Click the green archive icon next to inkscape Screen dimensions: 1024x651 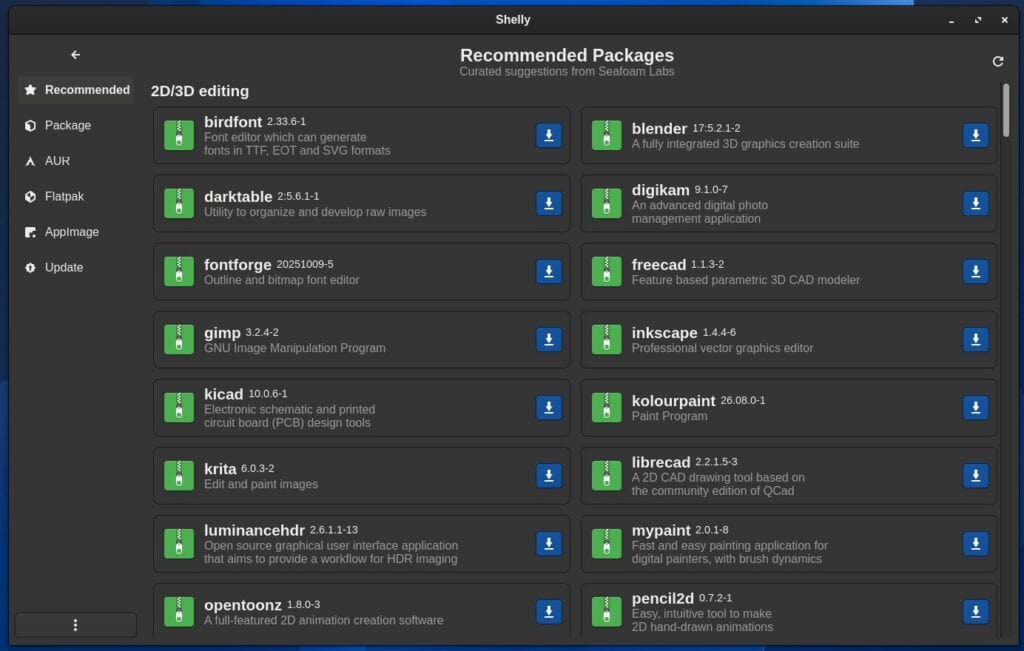[606, 340]
